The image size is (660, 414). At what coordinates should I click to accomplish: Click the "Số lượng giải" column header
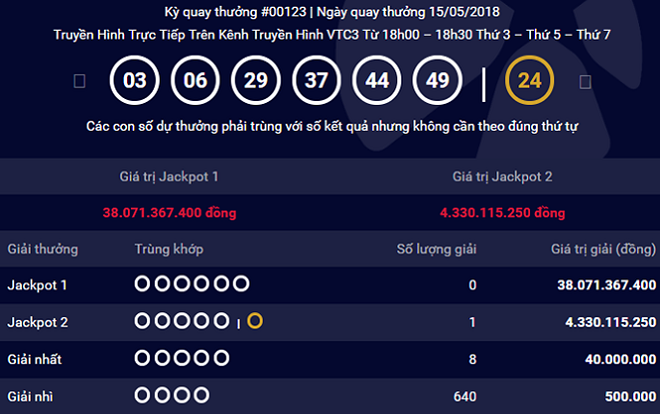click(436, 248)
